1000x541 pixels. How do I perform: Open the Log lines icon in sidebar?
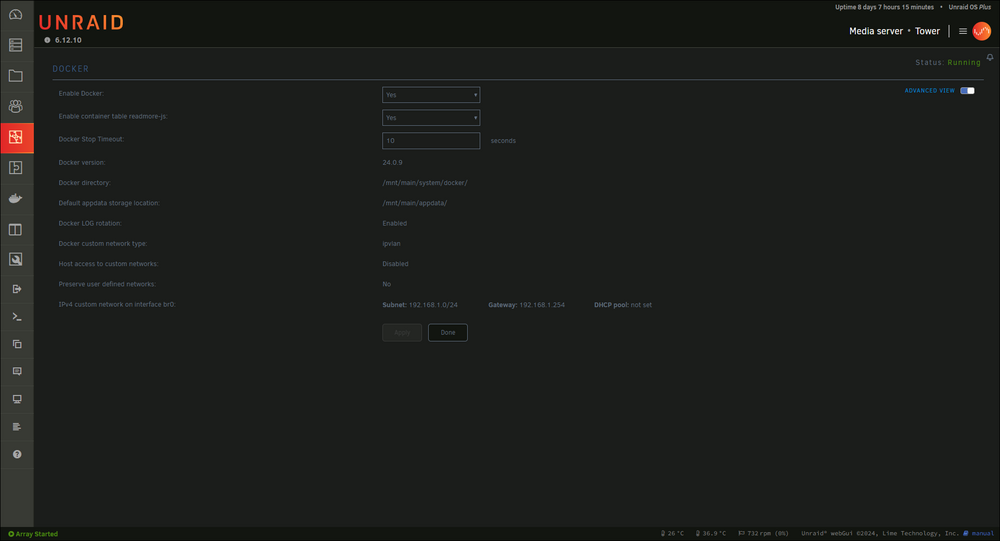coord(17,426)
